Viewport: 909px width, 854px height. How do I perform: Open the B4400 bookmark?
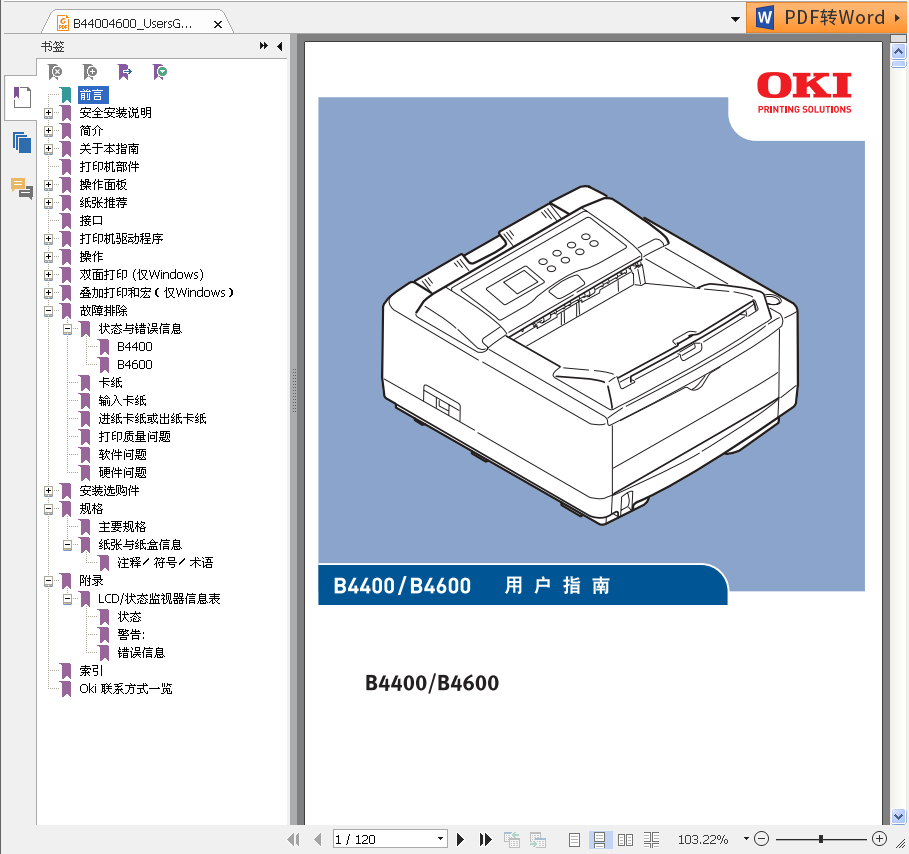pyautogui.click(x=134, y=347)
